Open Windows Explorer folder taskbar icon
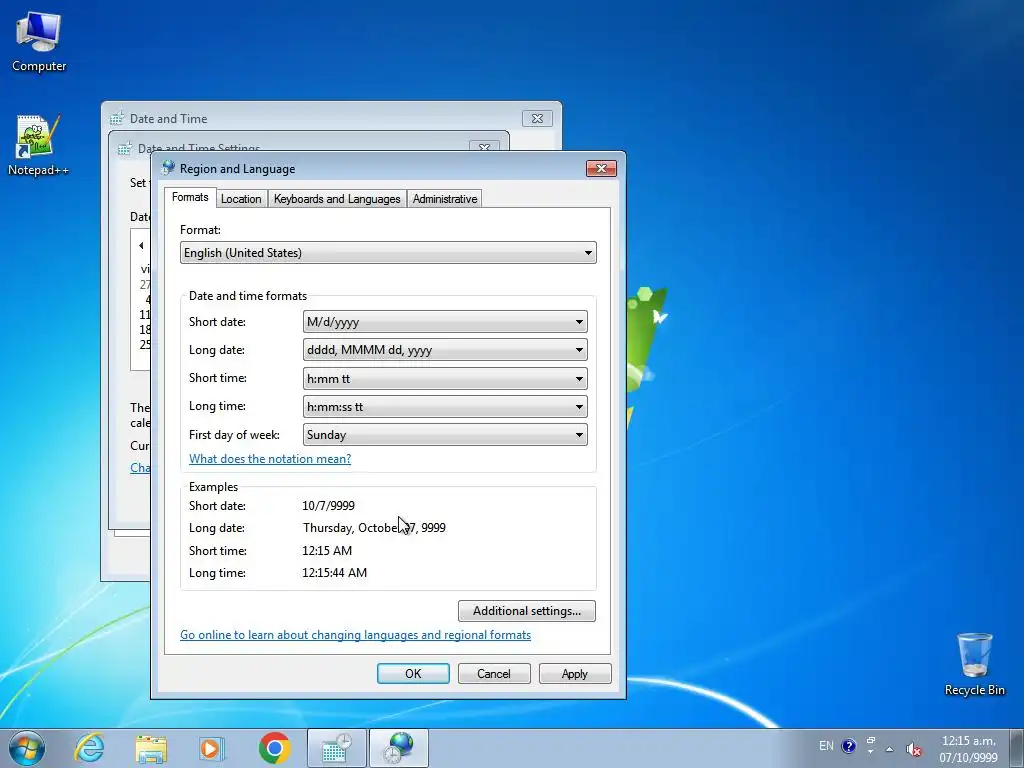Image resolution: width=1024 pixels, height=768 pixels. click(x=151, y=748)
